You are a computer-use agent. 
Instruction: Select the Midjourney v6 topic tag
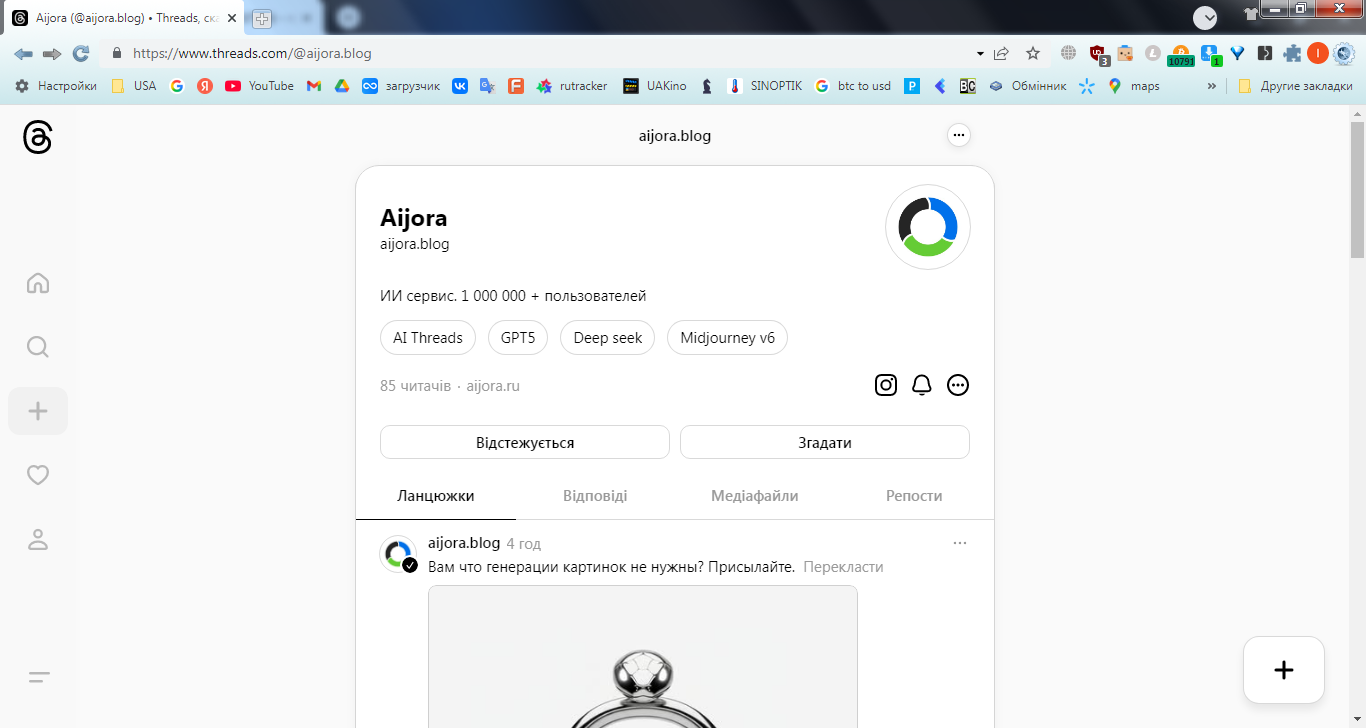click(x=727, y=338)
